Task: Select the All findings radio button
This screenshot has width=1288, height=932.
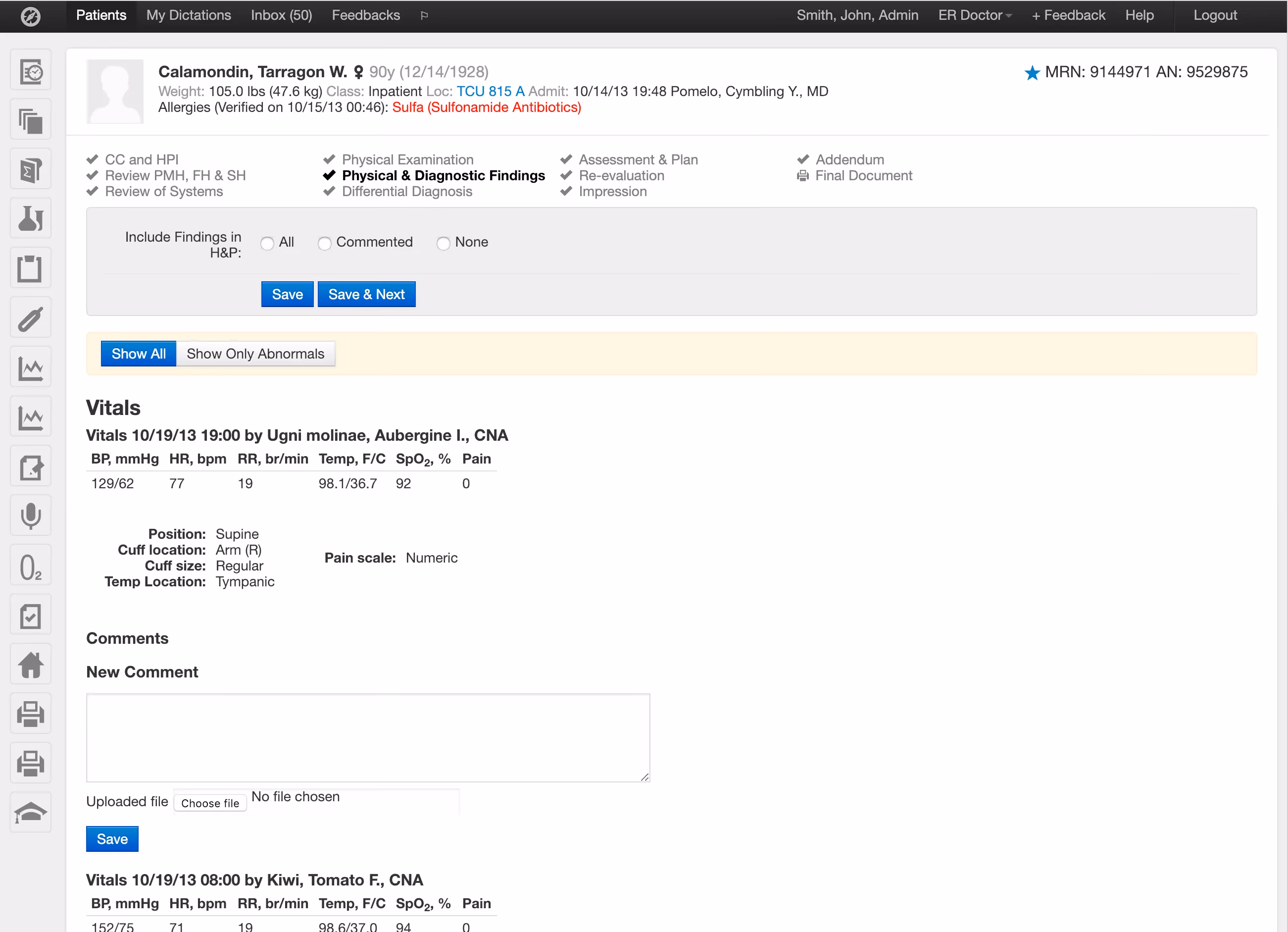Action: [x=267, y=243]
